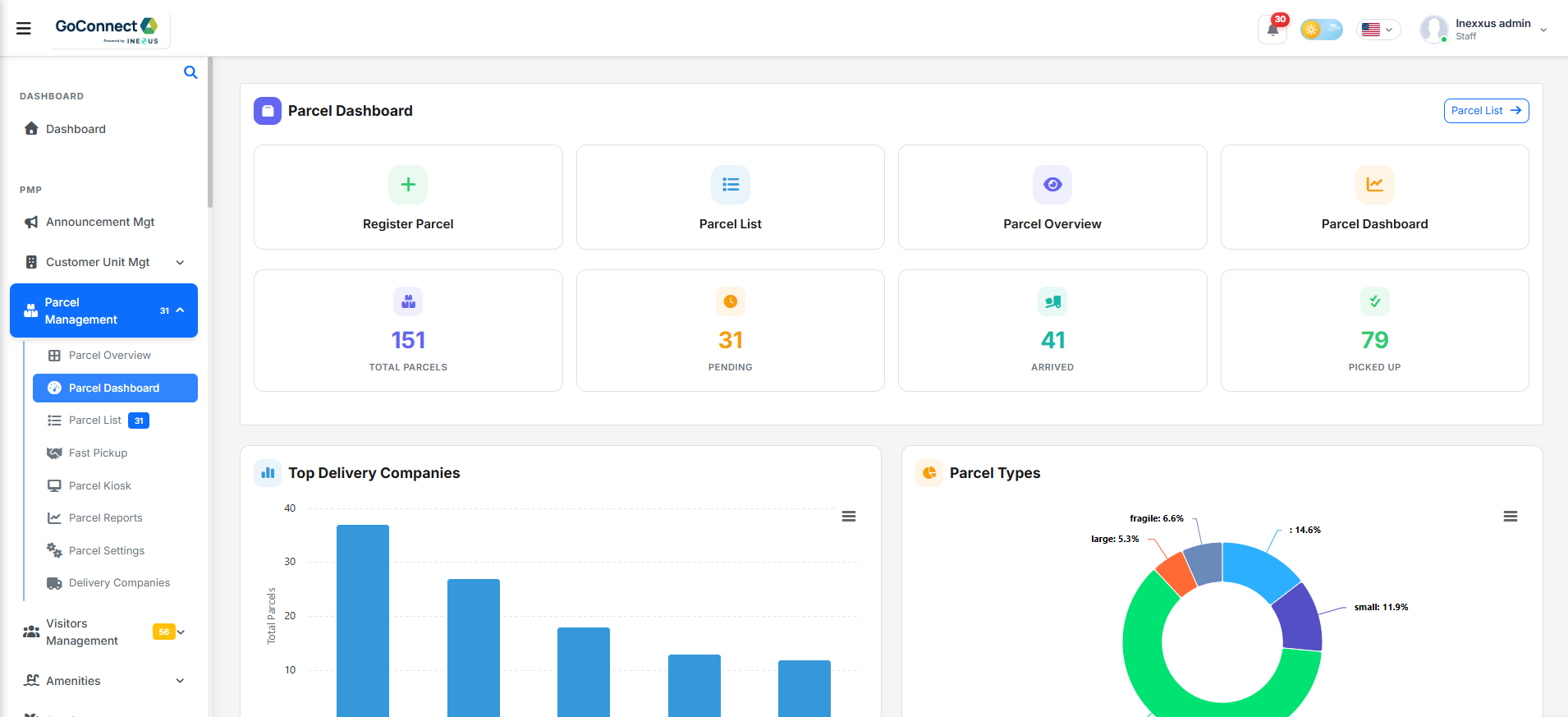This screenshot has width=1568, height=717.
Task: Expand the Visitors Management chevron
Action: click(x=181, y=632)
